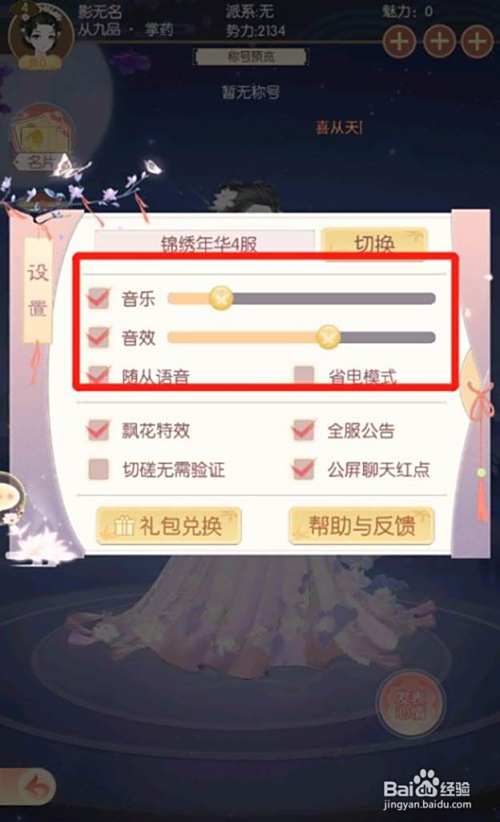Open 礼包兑换 gift redemption
Screen dimensions: 500x822
(169, 526)
